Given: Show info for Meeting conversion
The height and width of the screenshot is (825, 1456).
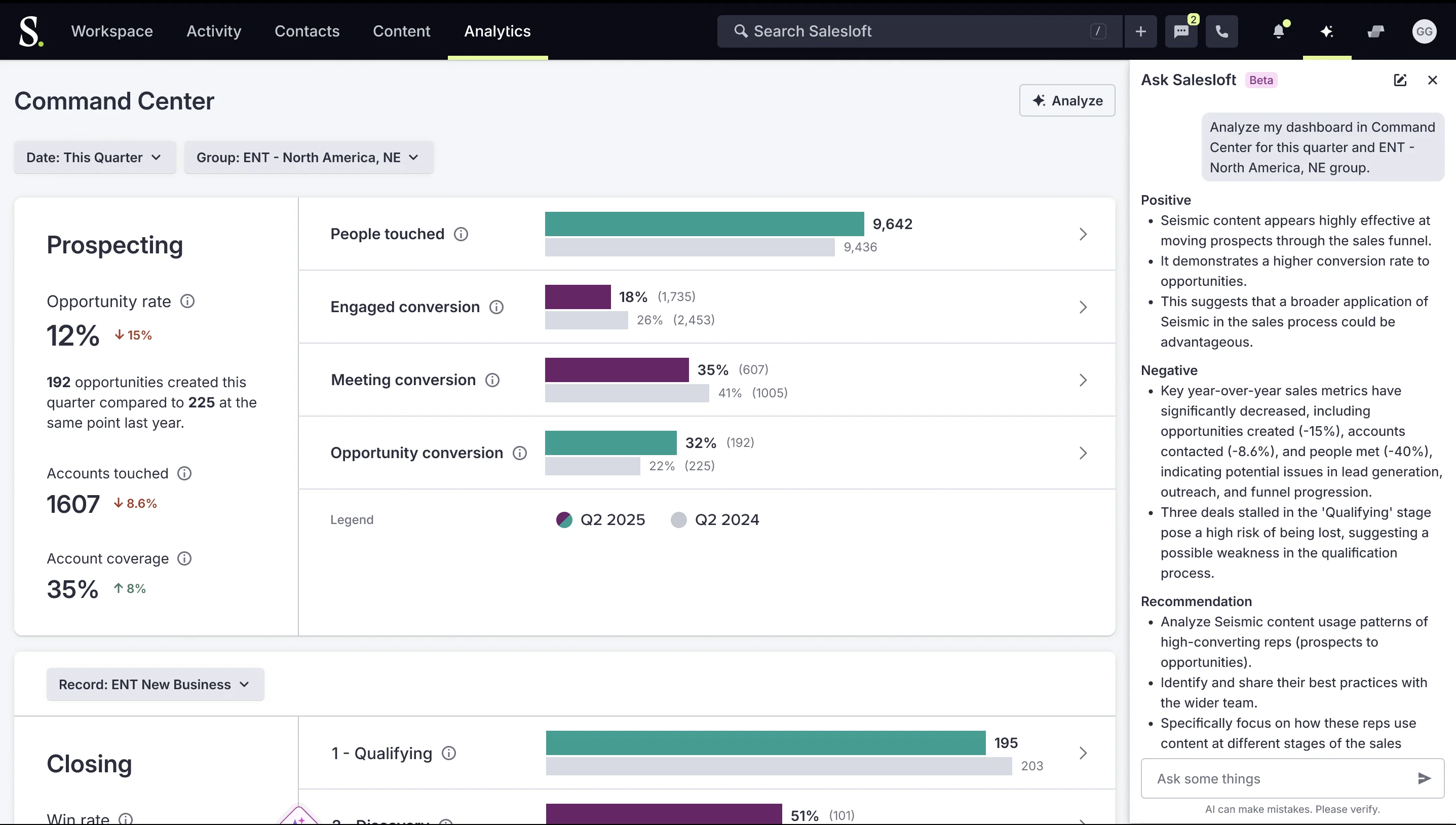Looking at the screenshot, I should (x=493, y=380).
